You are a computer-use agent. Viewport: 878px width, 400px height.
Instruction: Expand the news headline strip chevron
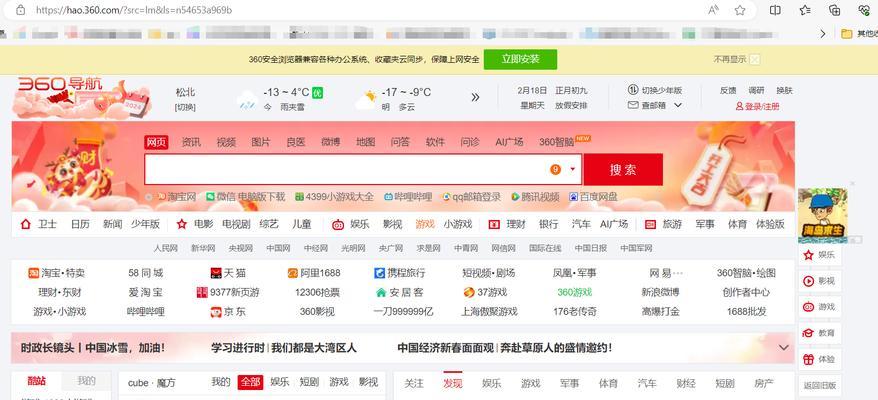coord(783,348)
